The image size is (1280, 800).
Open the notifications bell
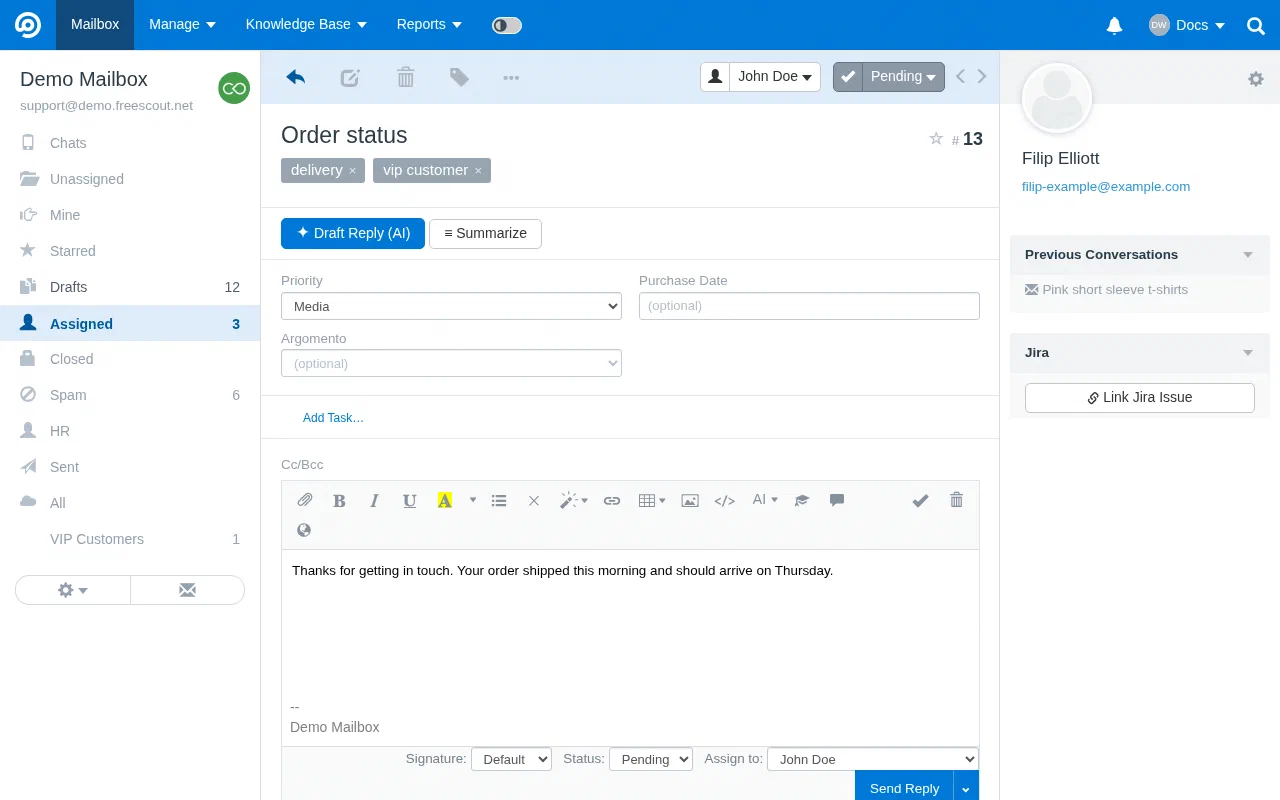click(1114, 26)
